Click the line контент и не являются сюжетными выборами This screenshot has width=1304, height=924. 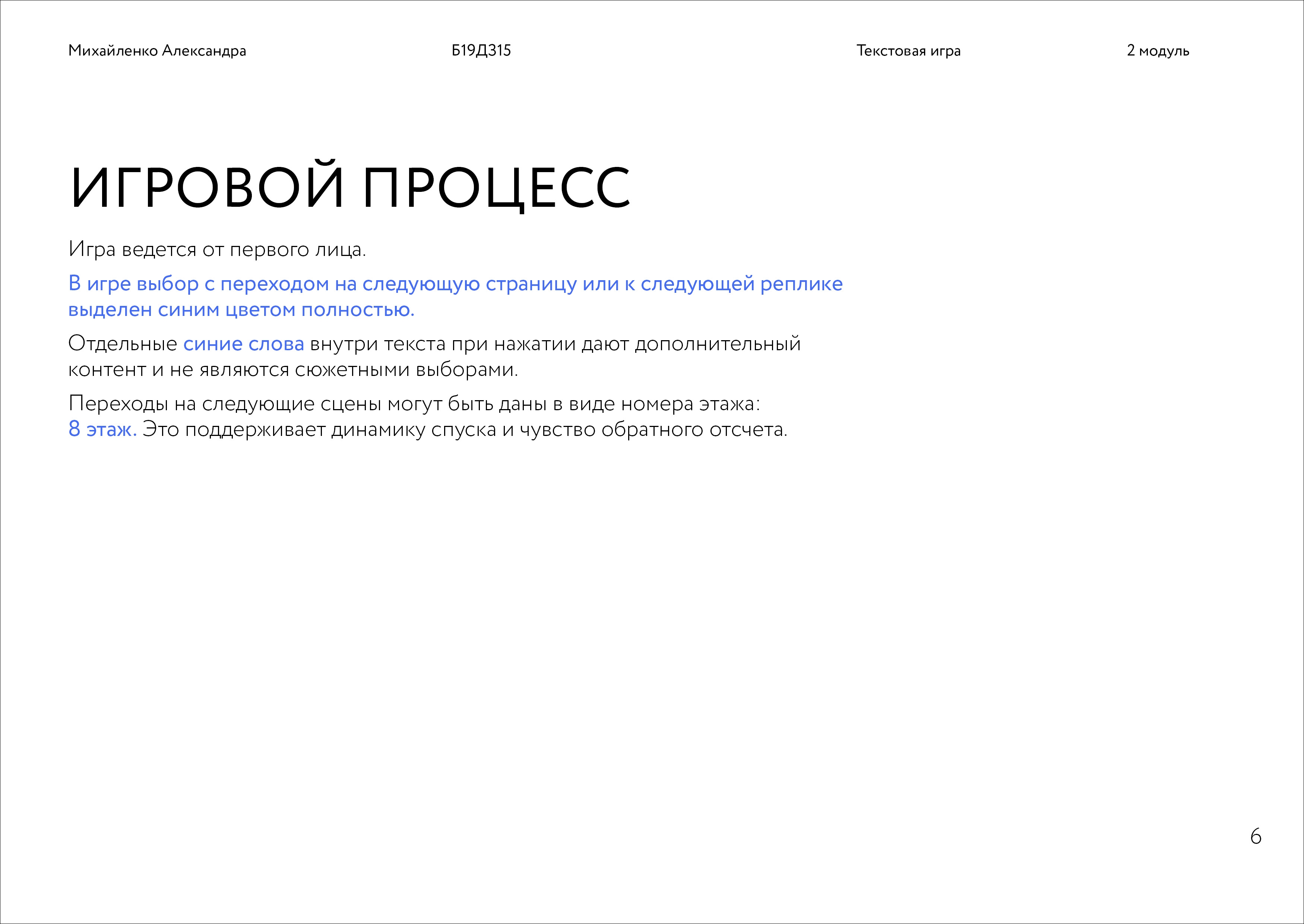293,370
